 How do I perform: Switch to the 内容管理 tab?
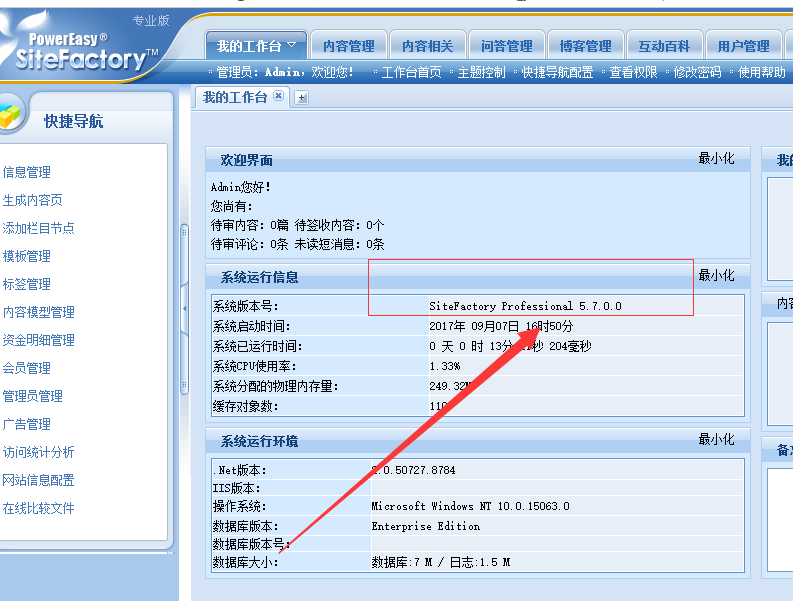(x=349, y=46)
